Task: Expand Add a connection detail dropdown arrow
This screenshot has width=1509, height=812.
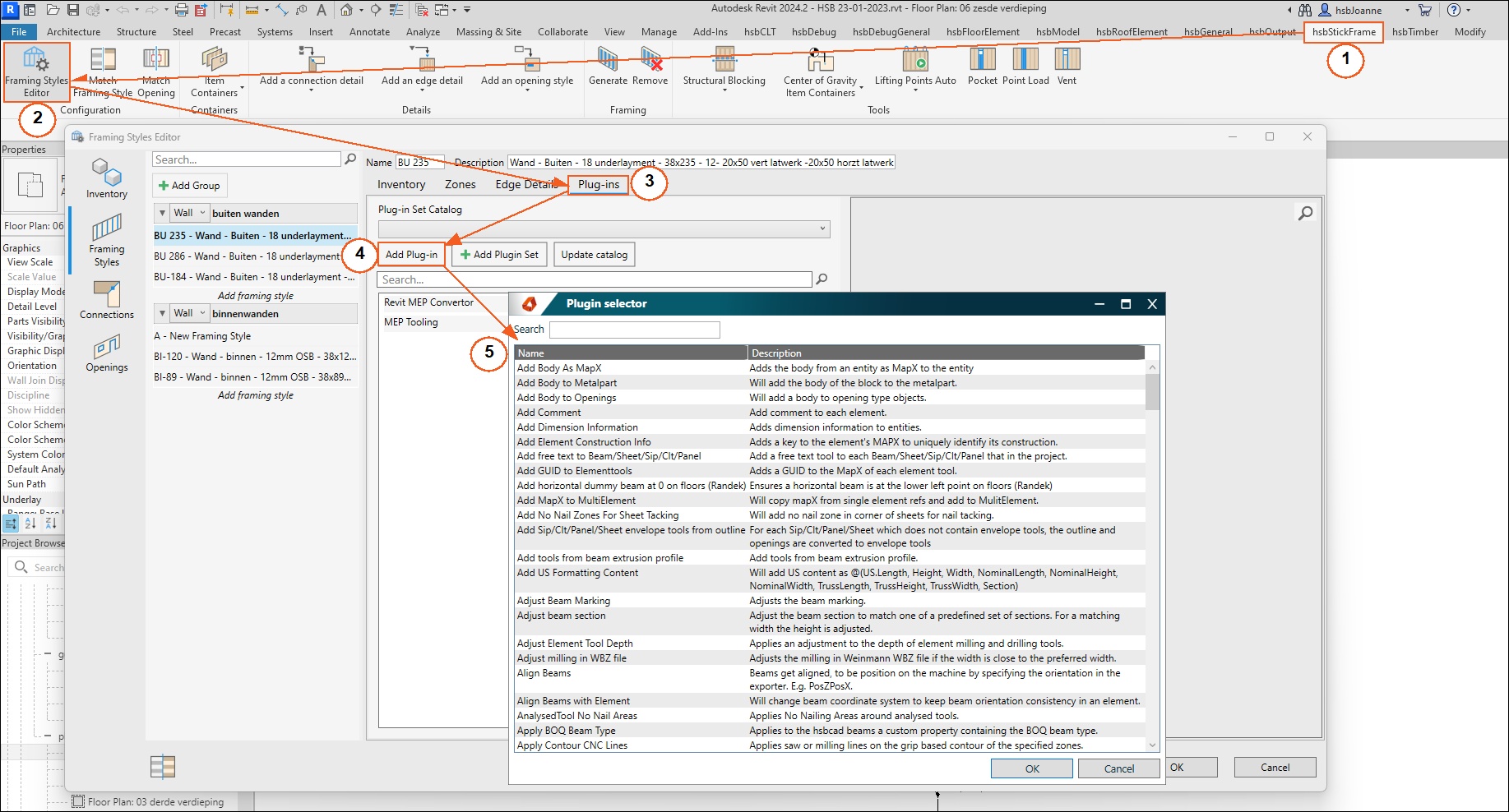Action: (x=311, y=90)
